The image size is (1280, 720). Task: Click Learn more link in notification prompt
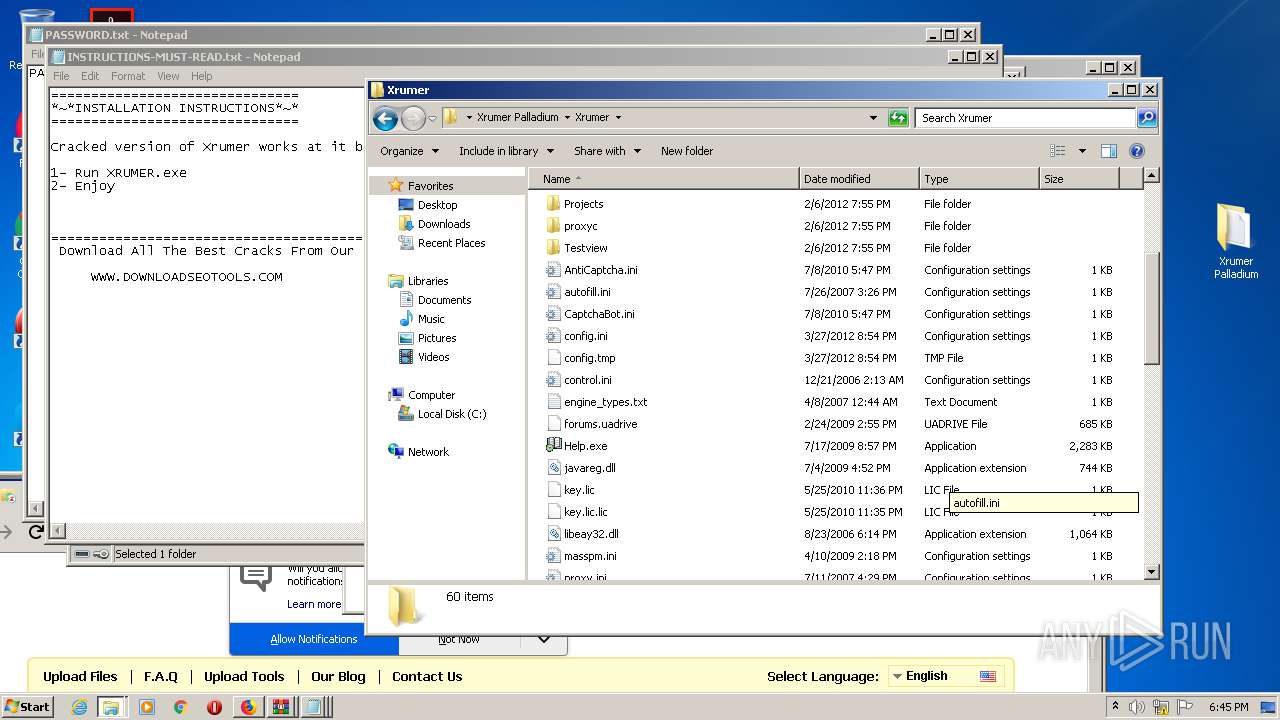coord(314,604)
